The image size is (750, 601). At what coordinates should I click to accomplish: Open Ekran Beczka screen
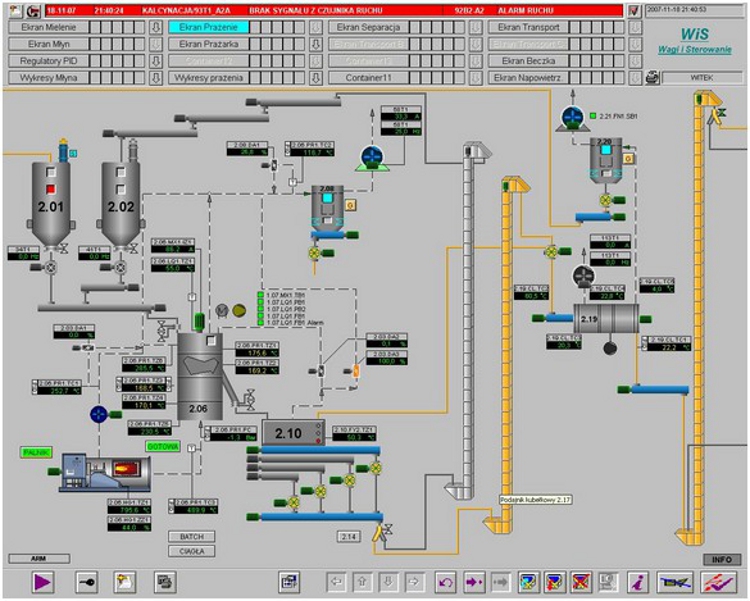[x=529, y=61]
